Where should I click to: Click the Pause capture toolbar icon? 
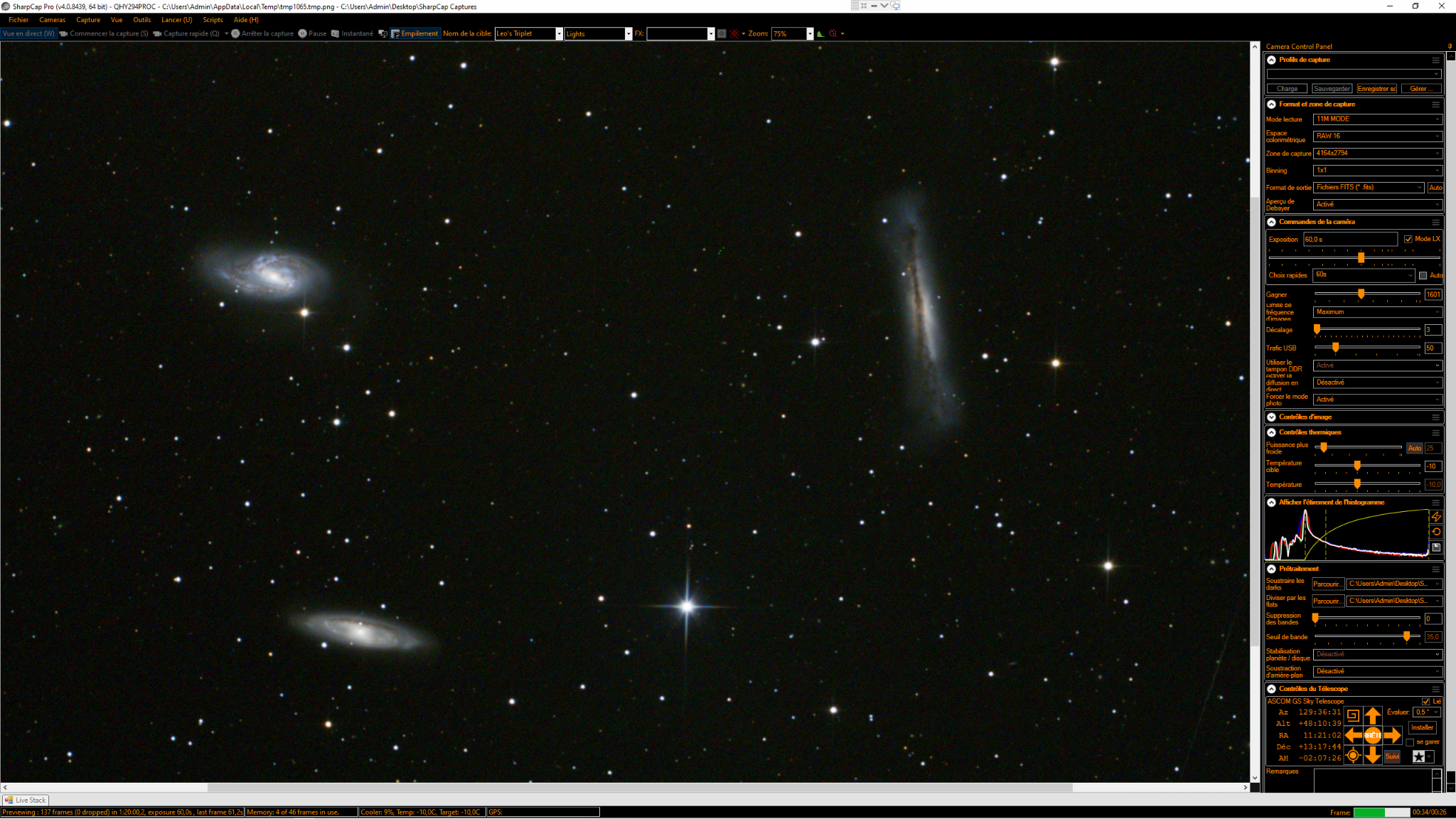click(312, 33)
